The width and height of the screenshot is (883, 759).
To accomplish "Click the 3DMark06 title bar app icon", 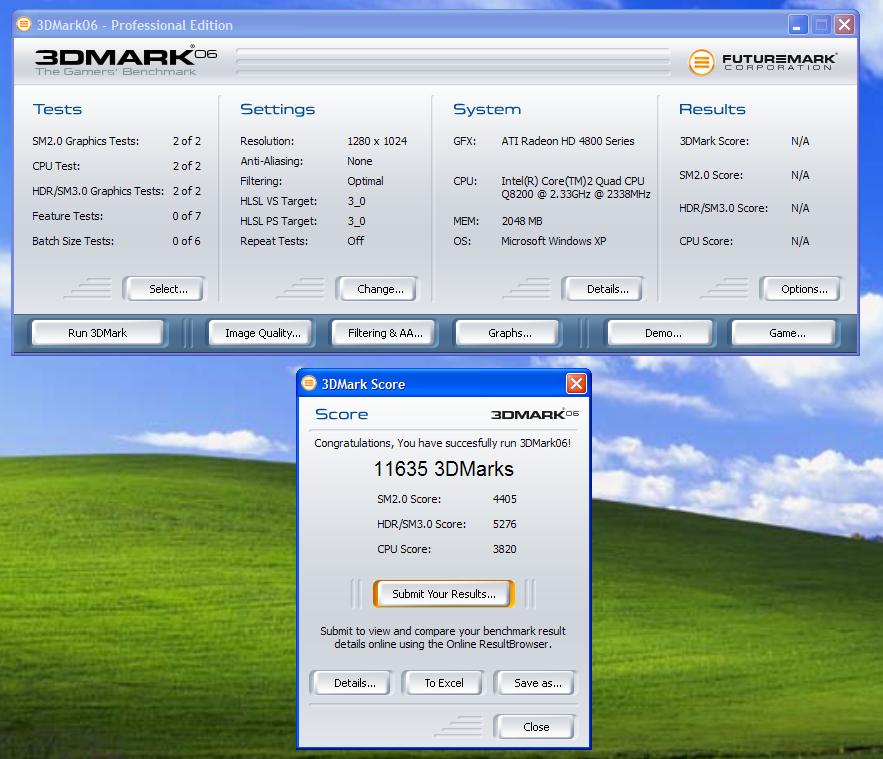I will click(x=24, y=24).
